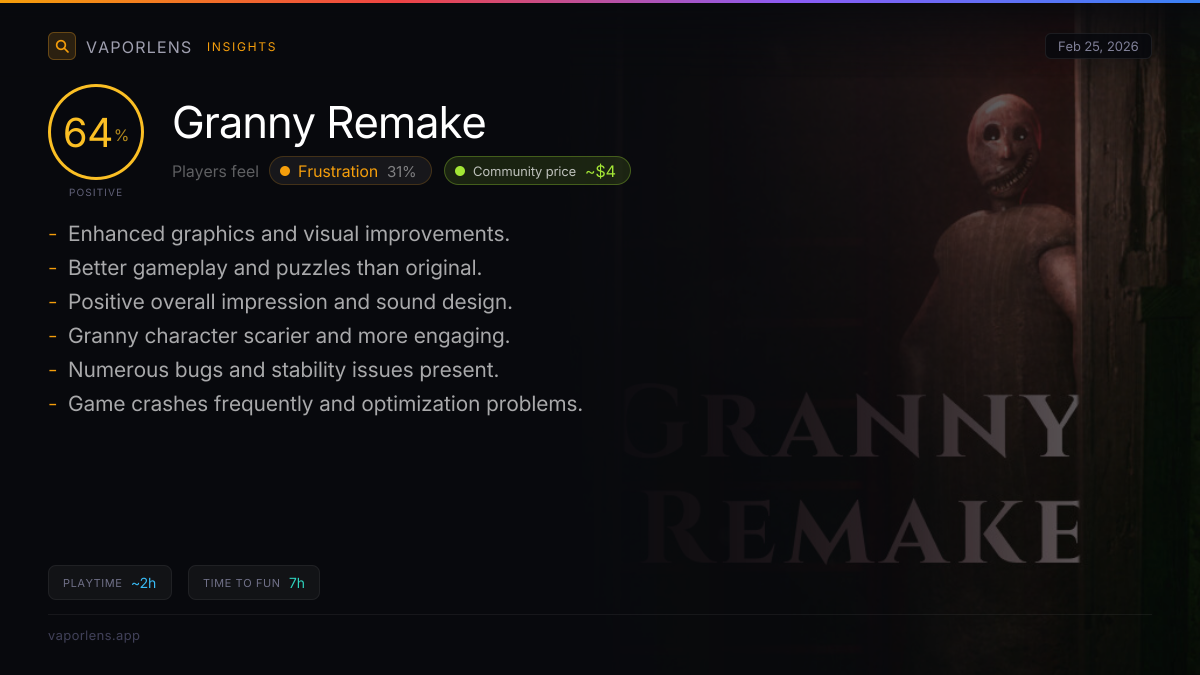Image resolution: width=1200 pixels, height=675 pixels.
Task: Click the 64% positive score circle
Action: [96, 132]
